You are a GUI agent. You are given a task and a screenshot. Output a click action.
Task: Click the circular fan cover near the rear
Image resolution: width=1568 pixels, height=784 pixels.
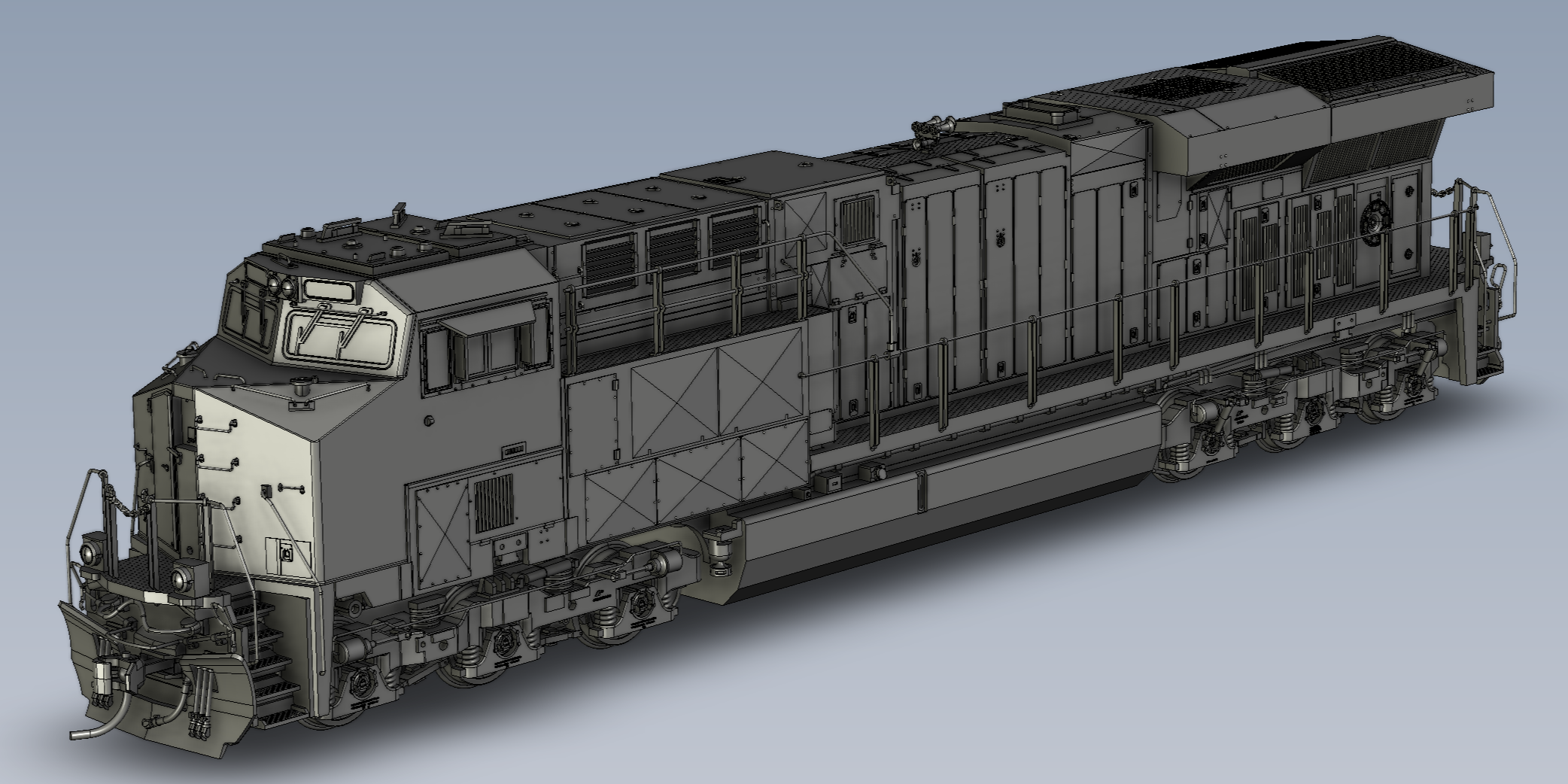coord(1375,223)
